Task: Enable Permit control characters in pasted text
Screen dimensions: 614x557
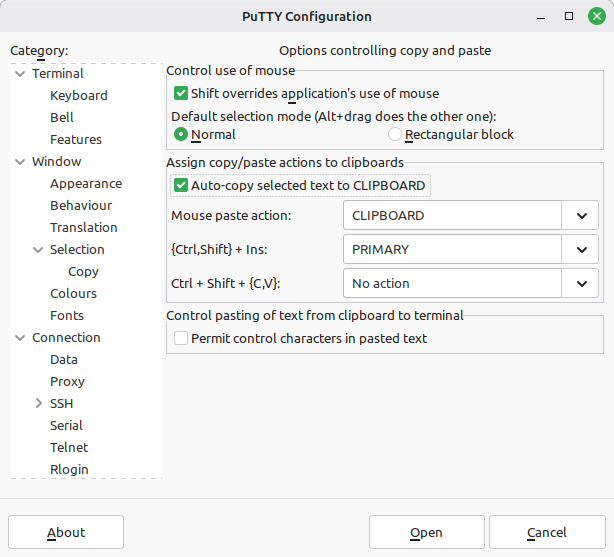Action: click(x=181, y=339)
